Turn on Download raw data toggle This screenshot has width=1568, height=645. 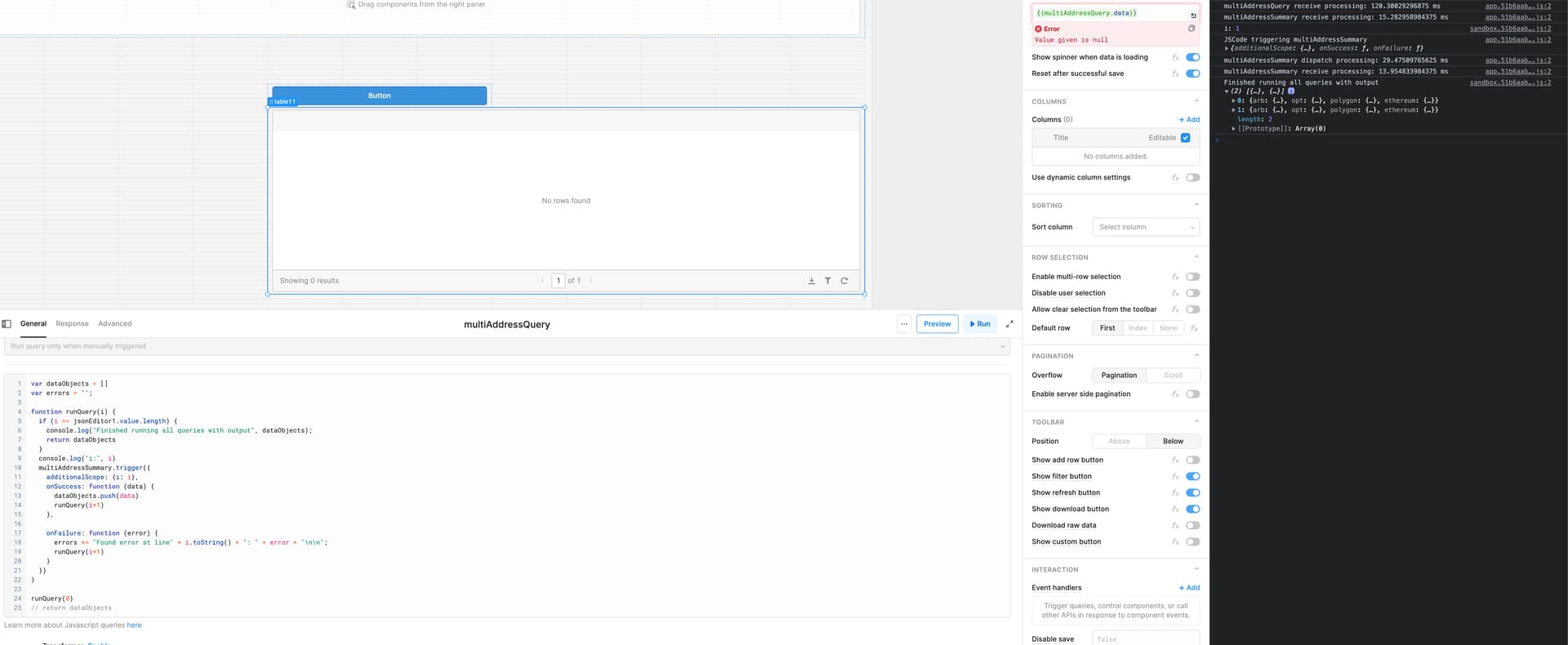pyautogui.click(x=1193, y=526)
